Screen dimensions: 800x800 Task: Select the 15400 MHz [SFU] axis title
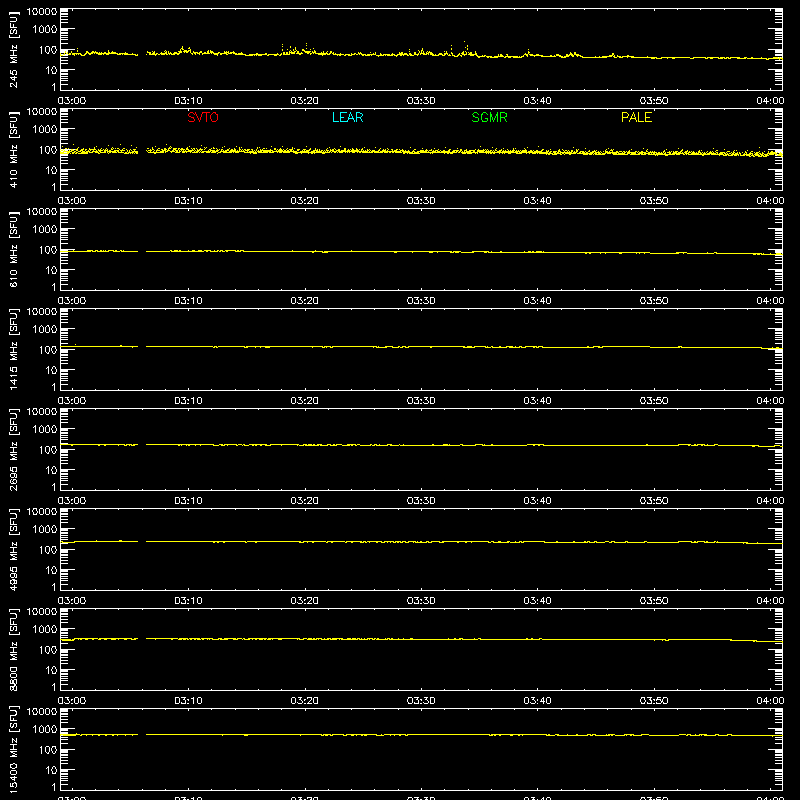14,749
